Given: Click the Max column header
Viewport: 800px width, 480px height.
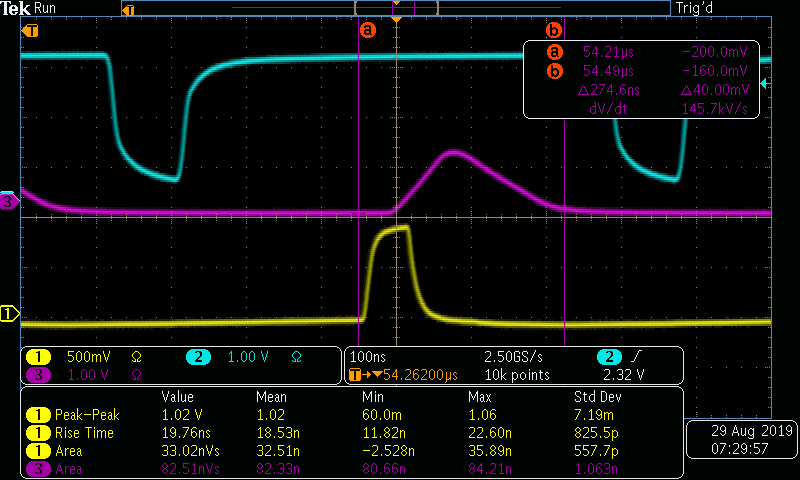Looking at the screenshot, I should [x=480, y=397].
